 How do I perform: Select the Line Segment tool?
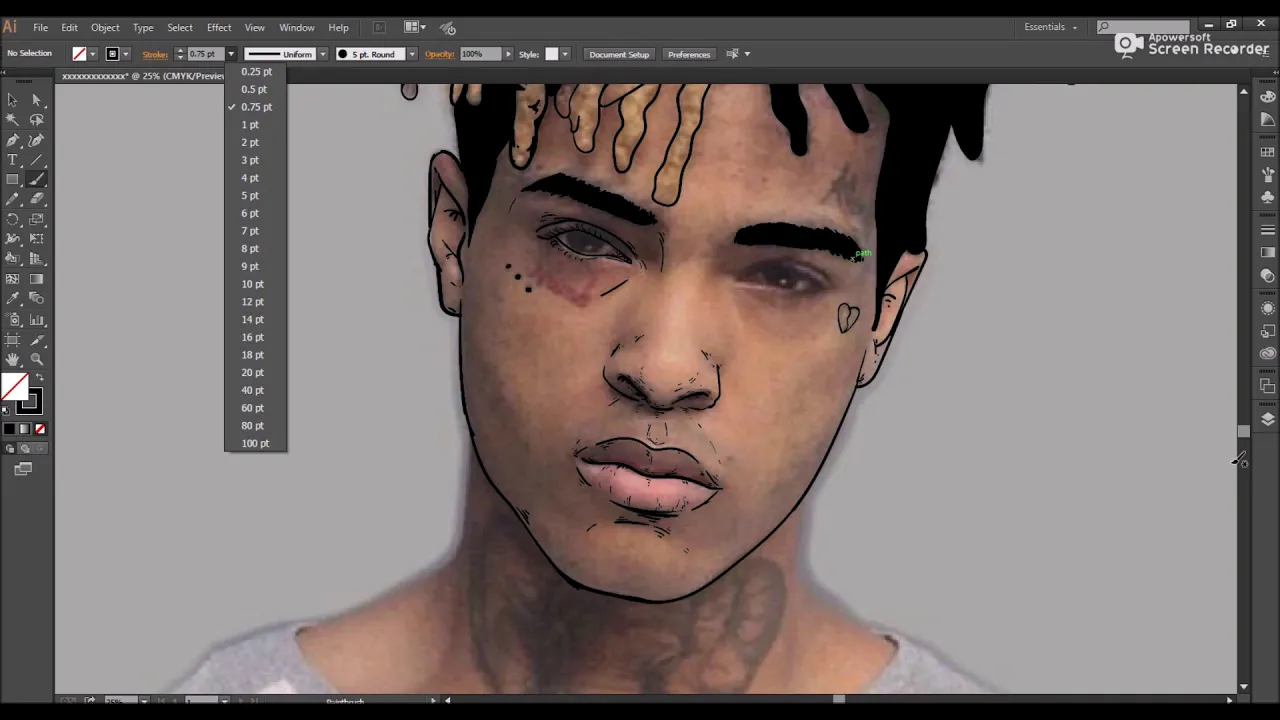click(37, 160)
